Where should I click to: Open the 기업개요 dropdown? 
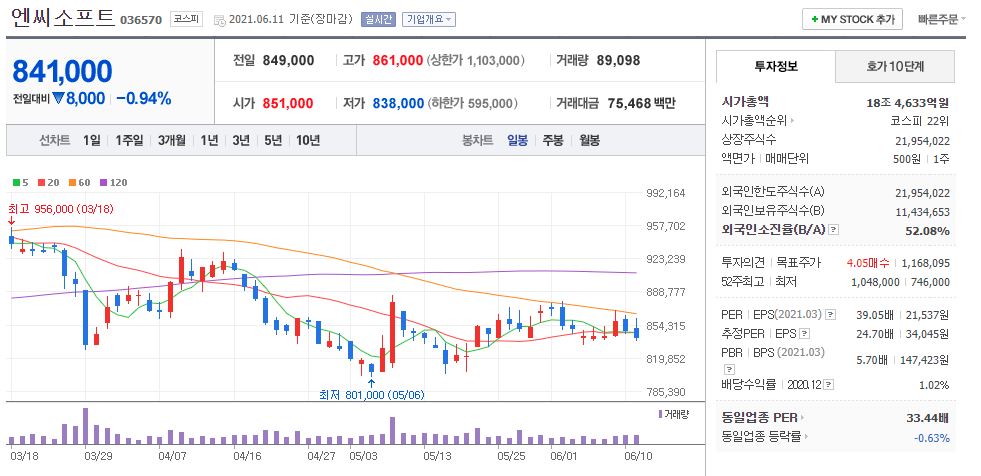[429, 19]
